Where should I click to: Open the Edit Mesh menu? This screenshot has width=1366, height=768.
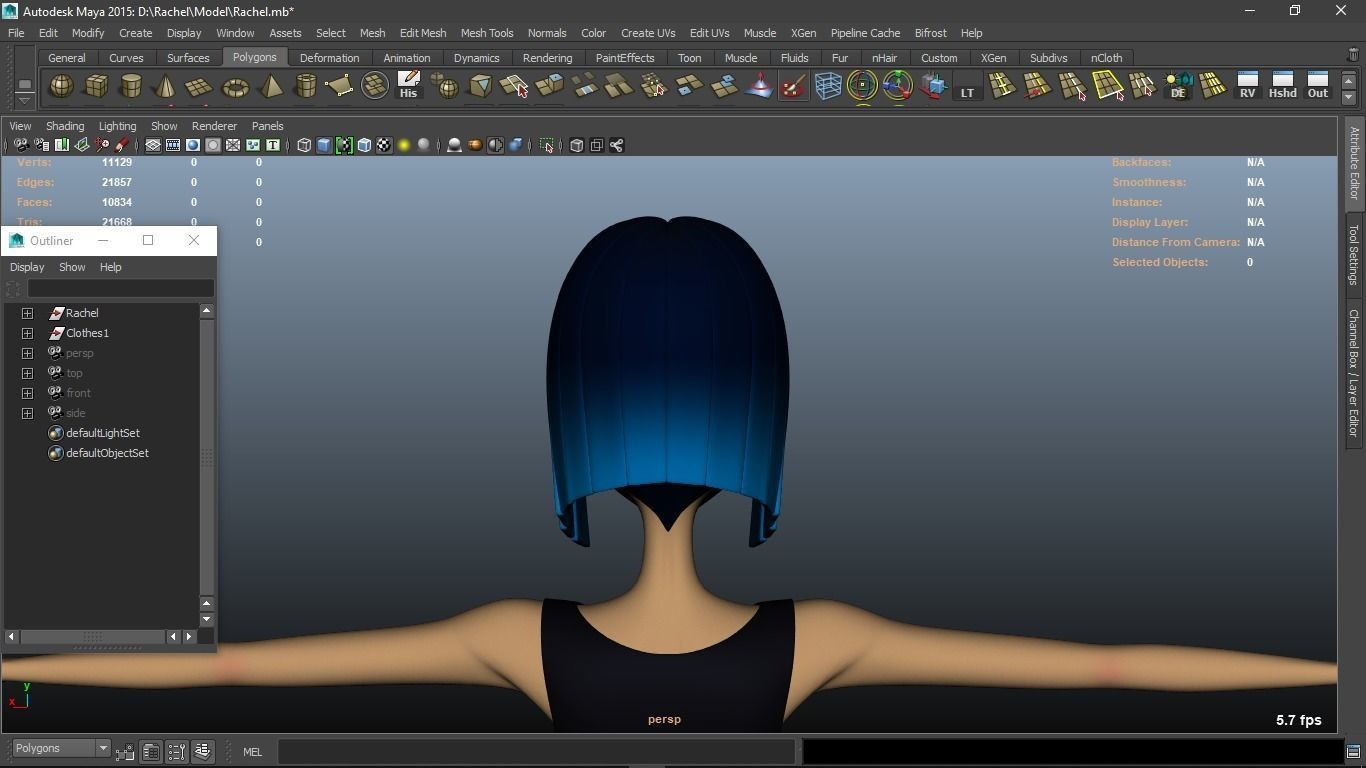click(423, 33)
